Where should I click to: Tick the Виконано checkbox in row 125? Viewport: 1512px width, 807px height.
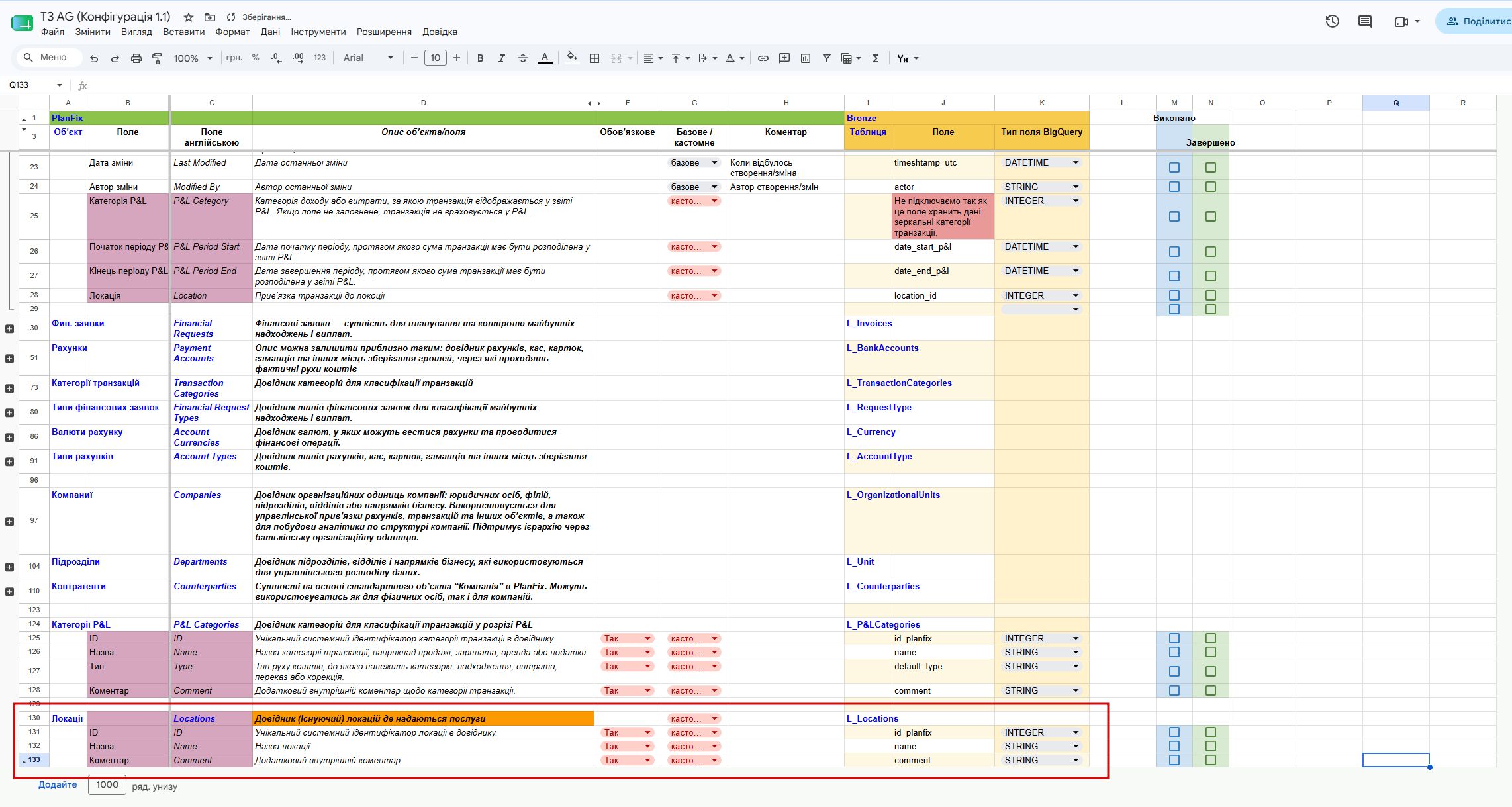point(1174,638)
